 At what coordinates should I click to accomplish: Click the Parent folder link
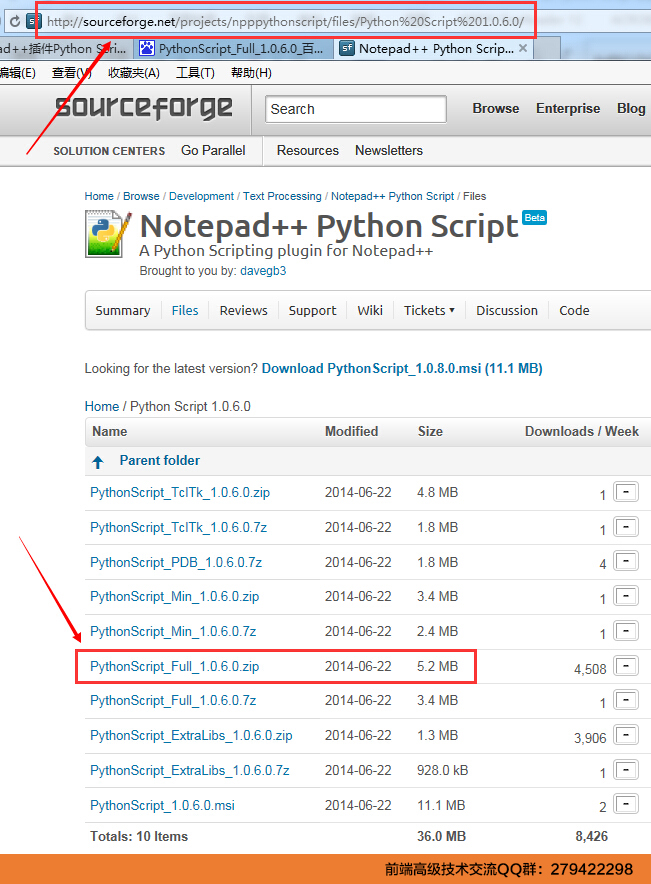pyautogui.click(x=160, y=461)
